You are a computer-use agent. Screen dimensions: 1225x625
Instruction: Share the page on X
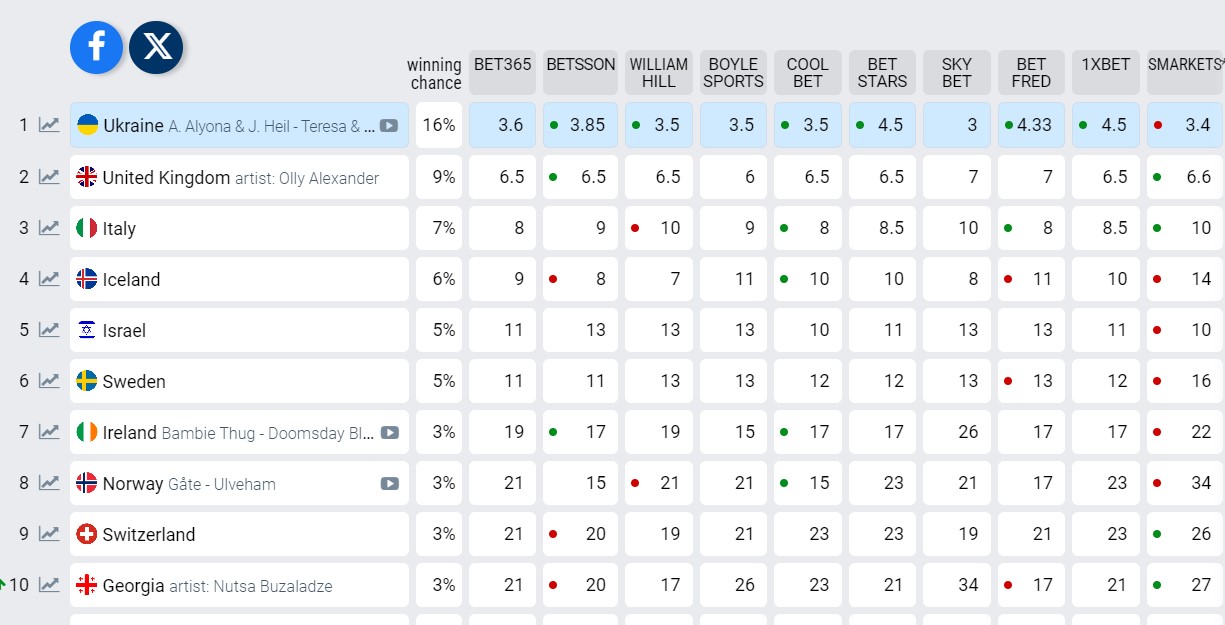156,47
